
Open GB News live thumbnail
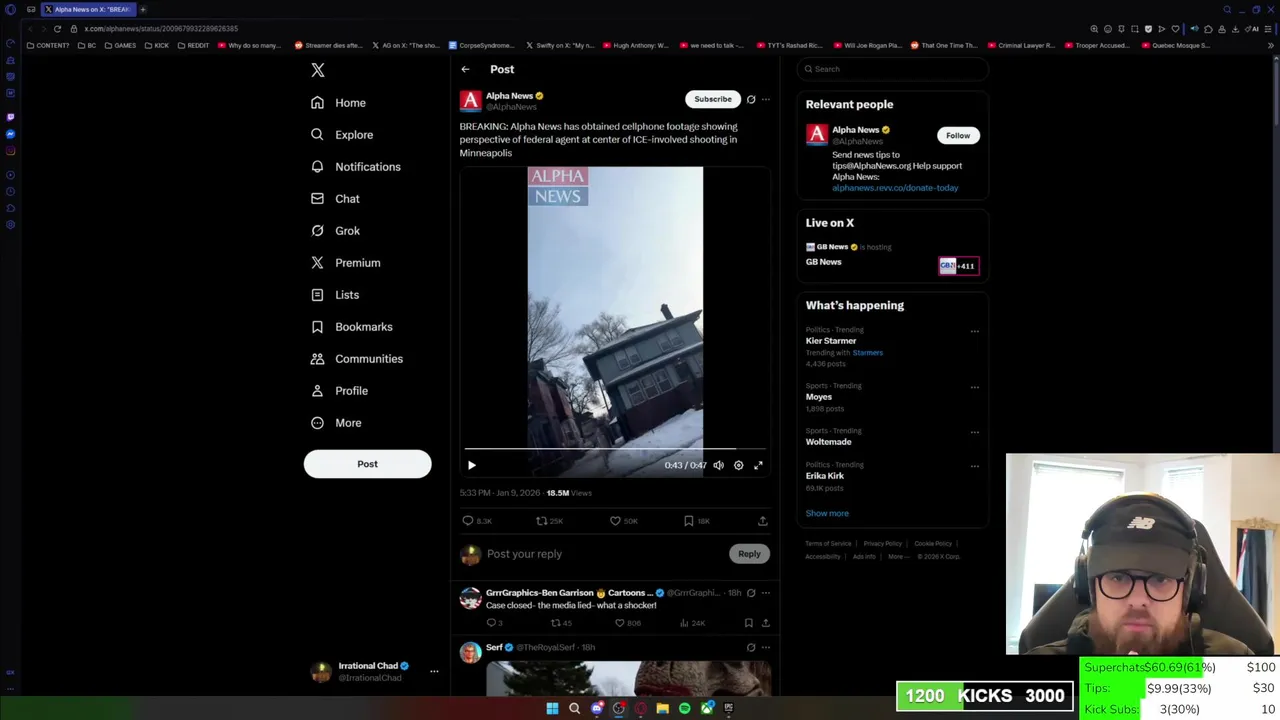coord(958,265)
